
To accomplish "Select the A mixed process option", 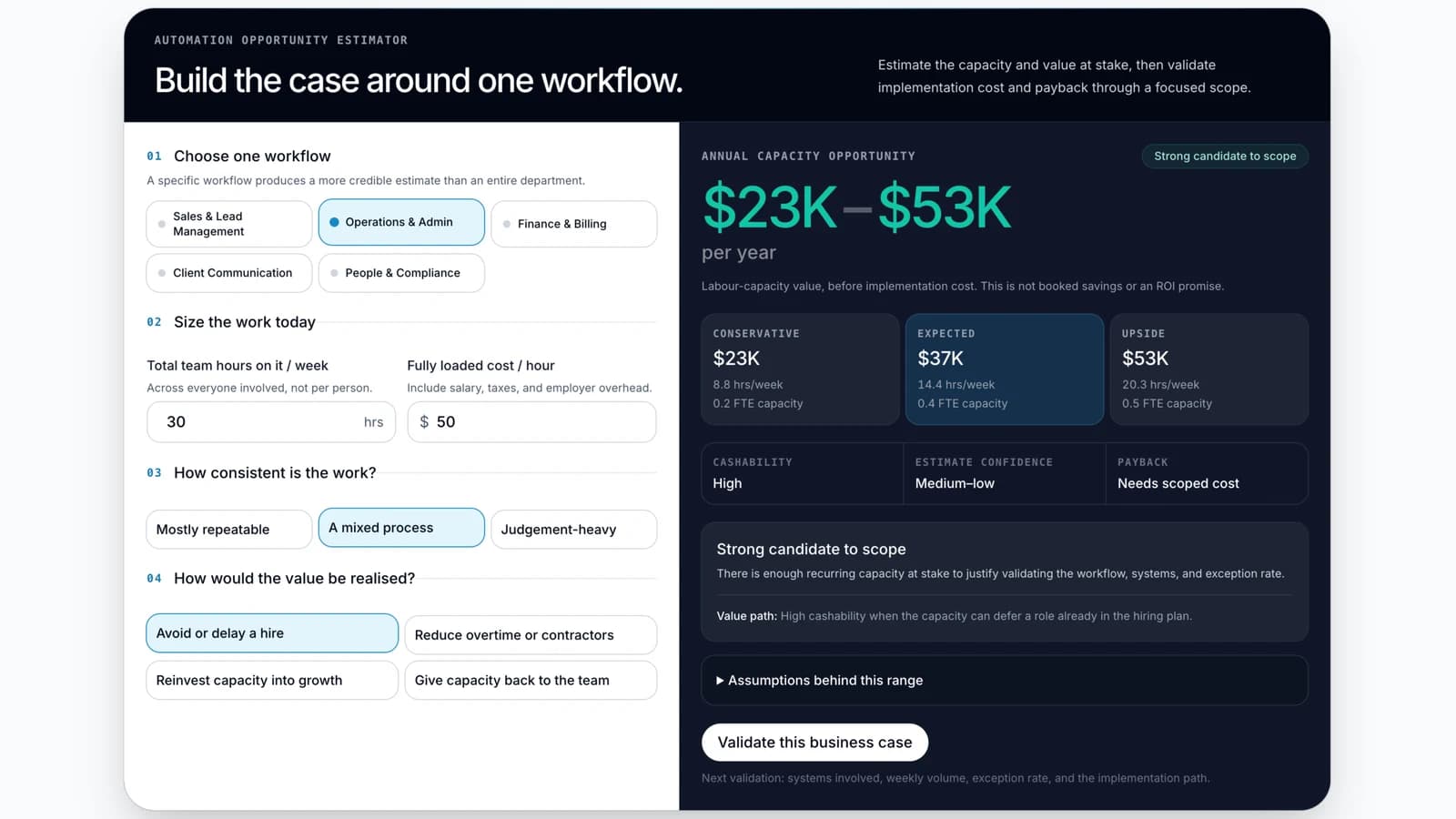I will (401, 528).
